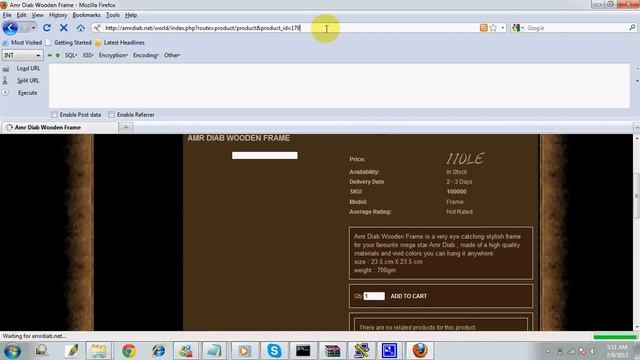Open the Tools menu
Image resolution: width=640 pixels, height=360 pixels.
[113, 15]
